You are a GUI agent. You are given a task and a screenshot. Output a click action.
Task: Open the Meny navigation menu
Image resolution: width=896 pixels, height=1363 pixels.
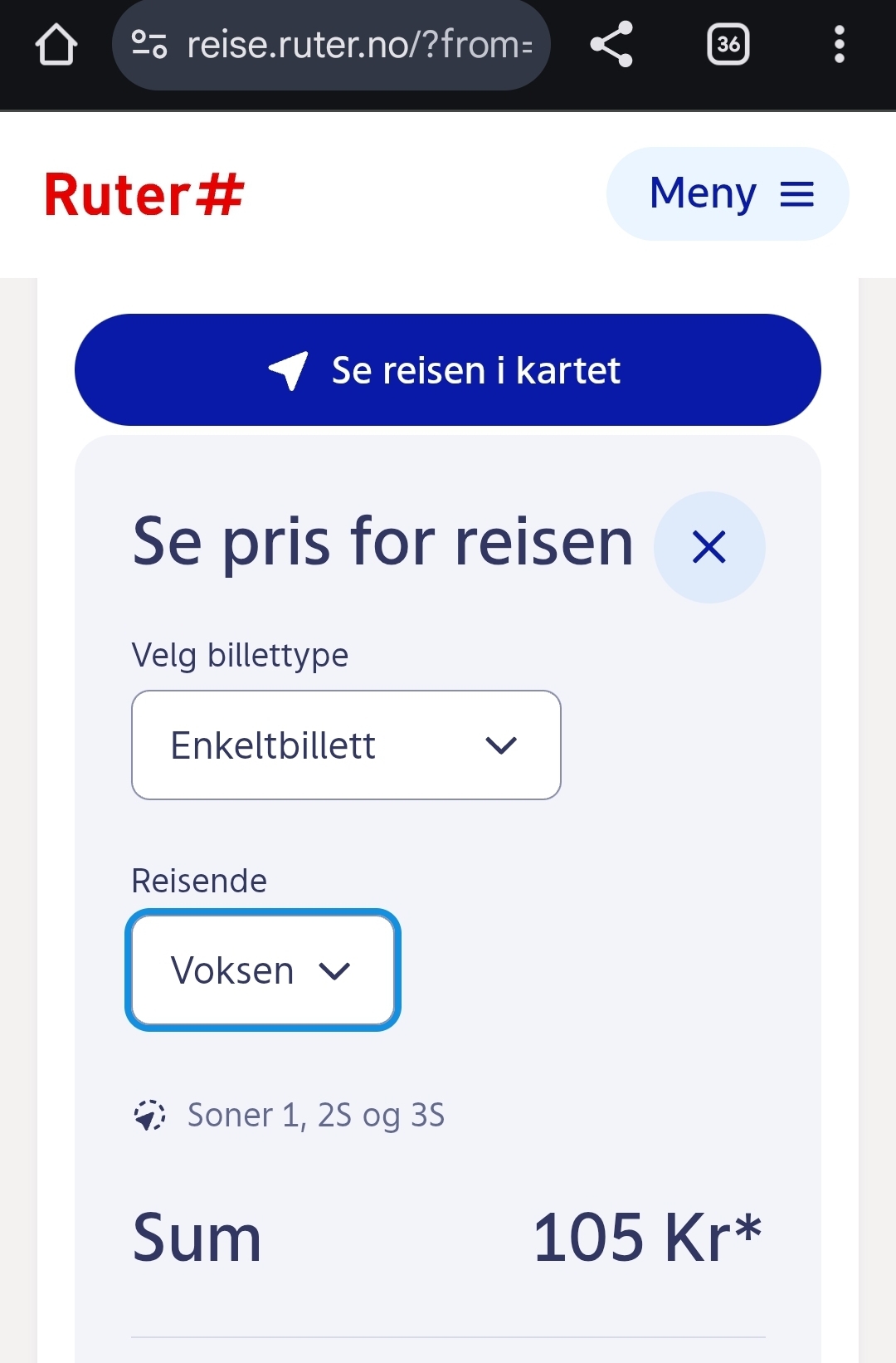coord(727,194)
